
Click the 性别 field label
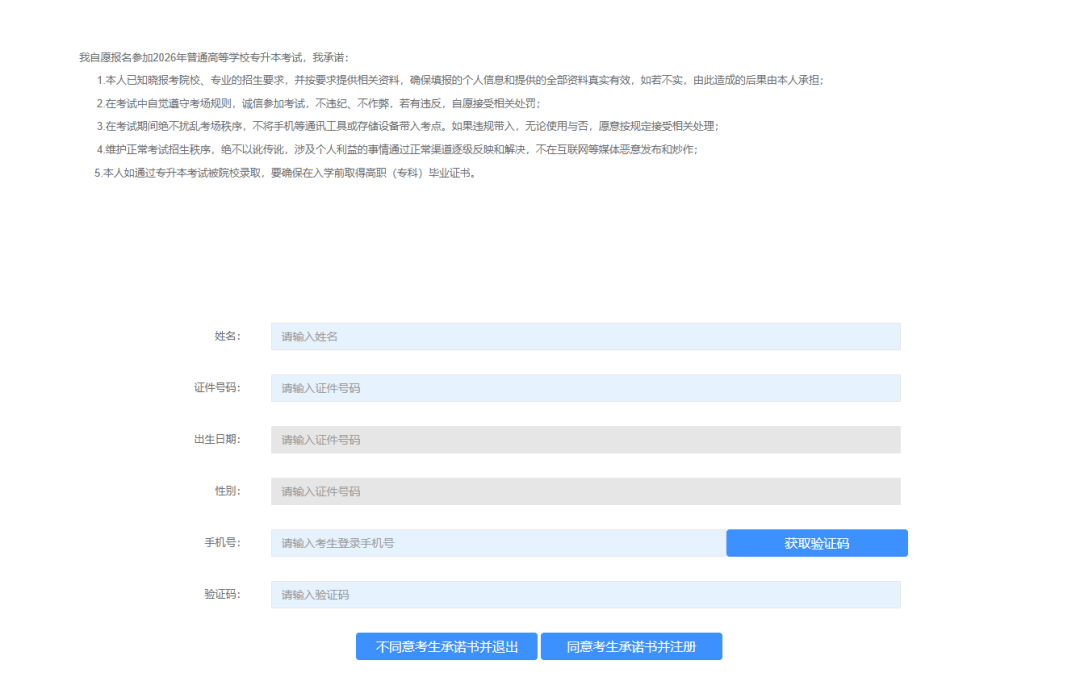[227, 491]
